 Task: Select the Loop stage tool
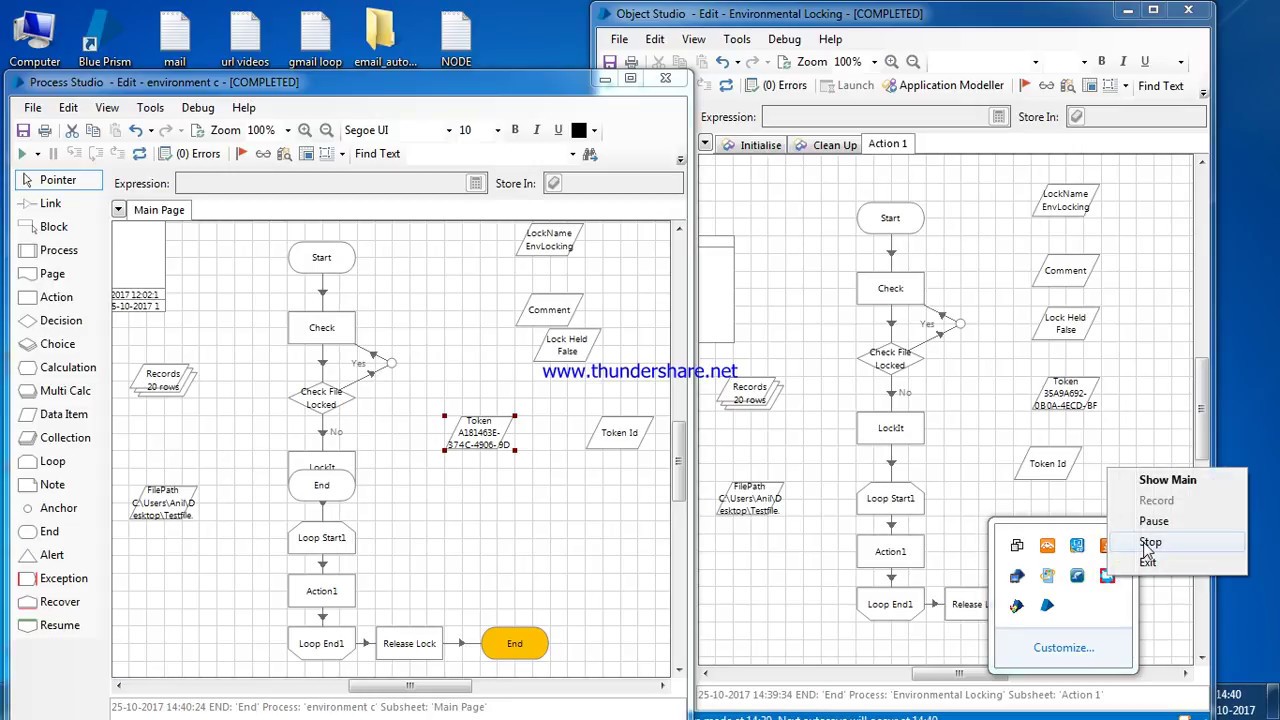[52, 461]
